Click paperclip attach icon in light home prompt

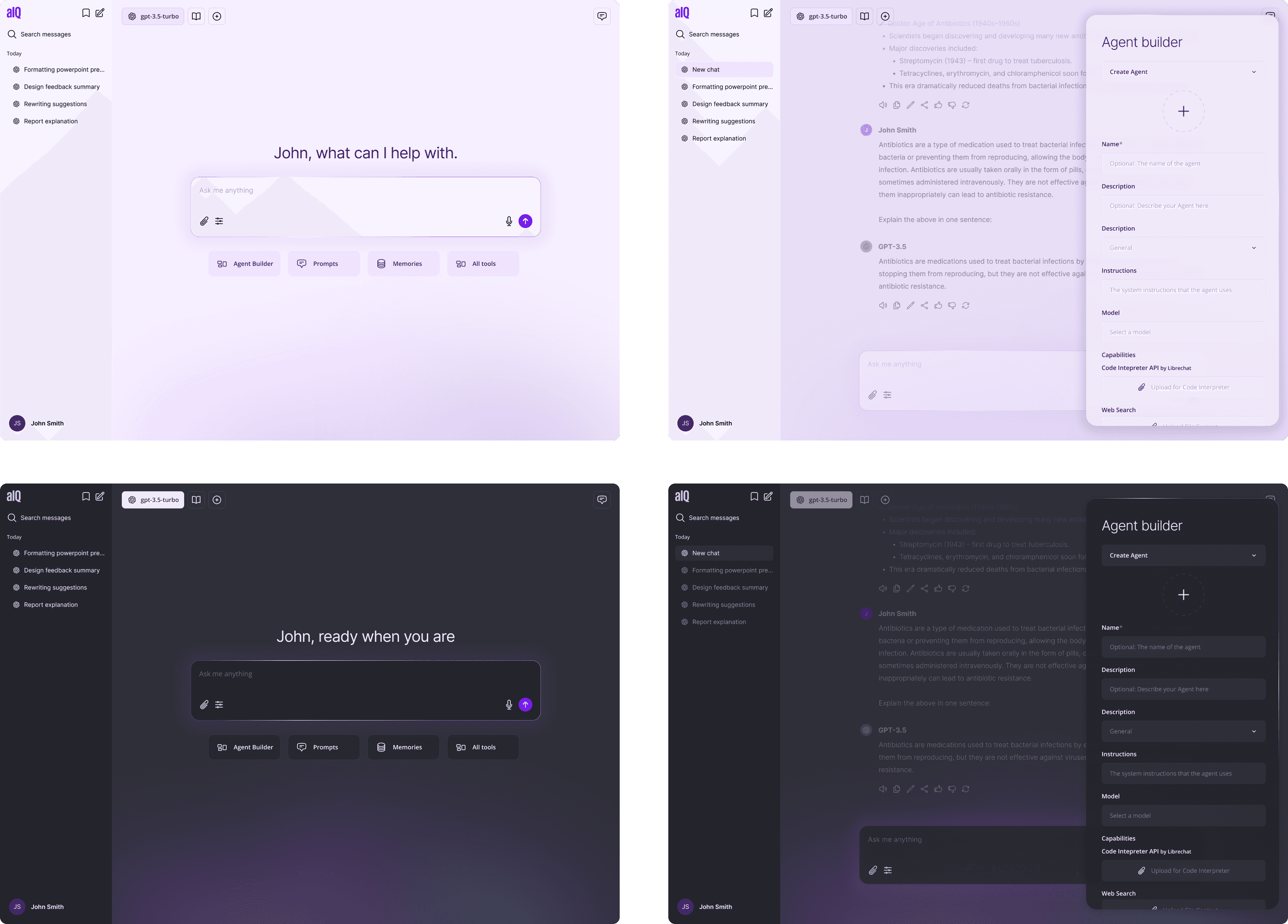point(204,222)
